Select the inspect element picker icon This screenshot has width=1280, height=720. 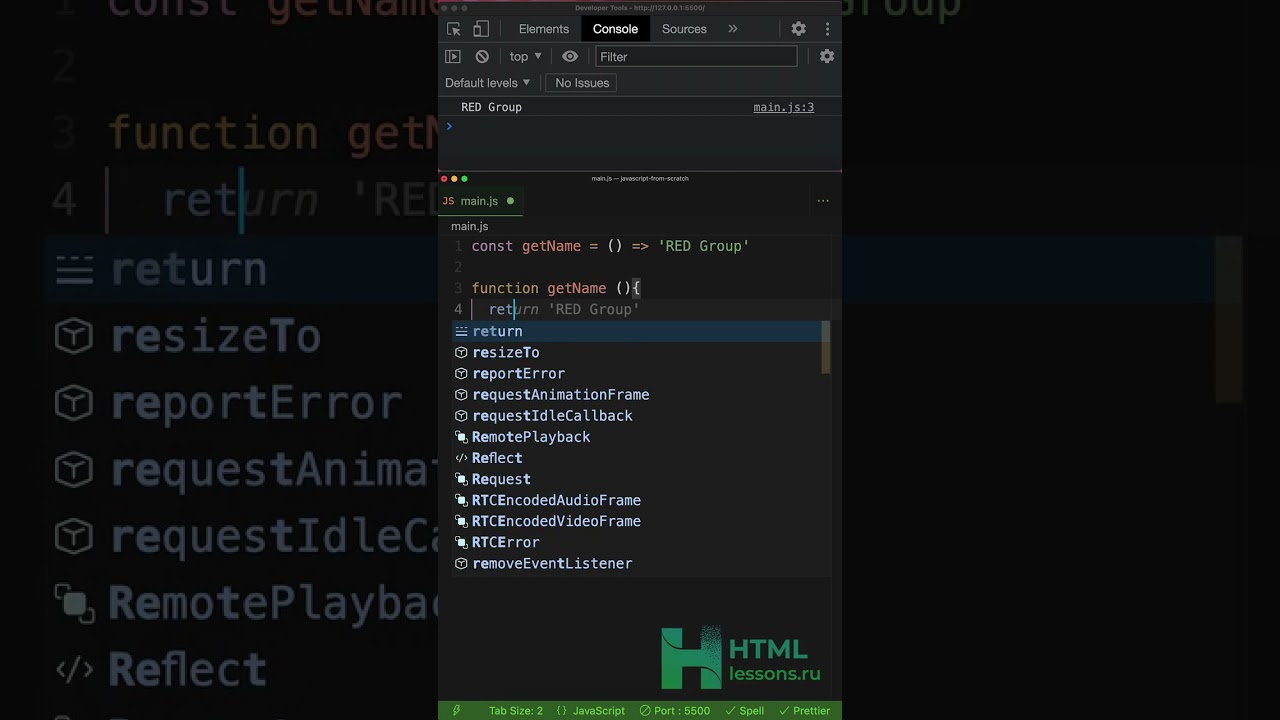454,29
